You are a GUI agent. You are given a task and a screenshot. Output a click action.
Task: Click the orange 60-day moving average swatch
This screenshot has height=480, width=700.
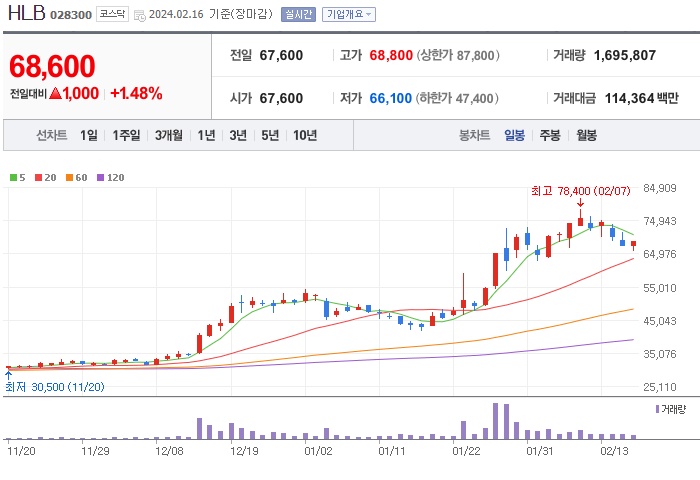[69, 178]
